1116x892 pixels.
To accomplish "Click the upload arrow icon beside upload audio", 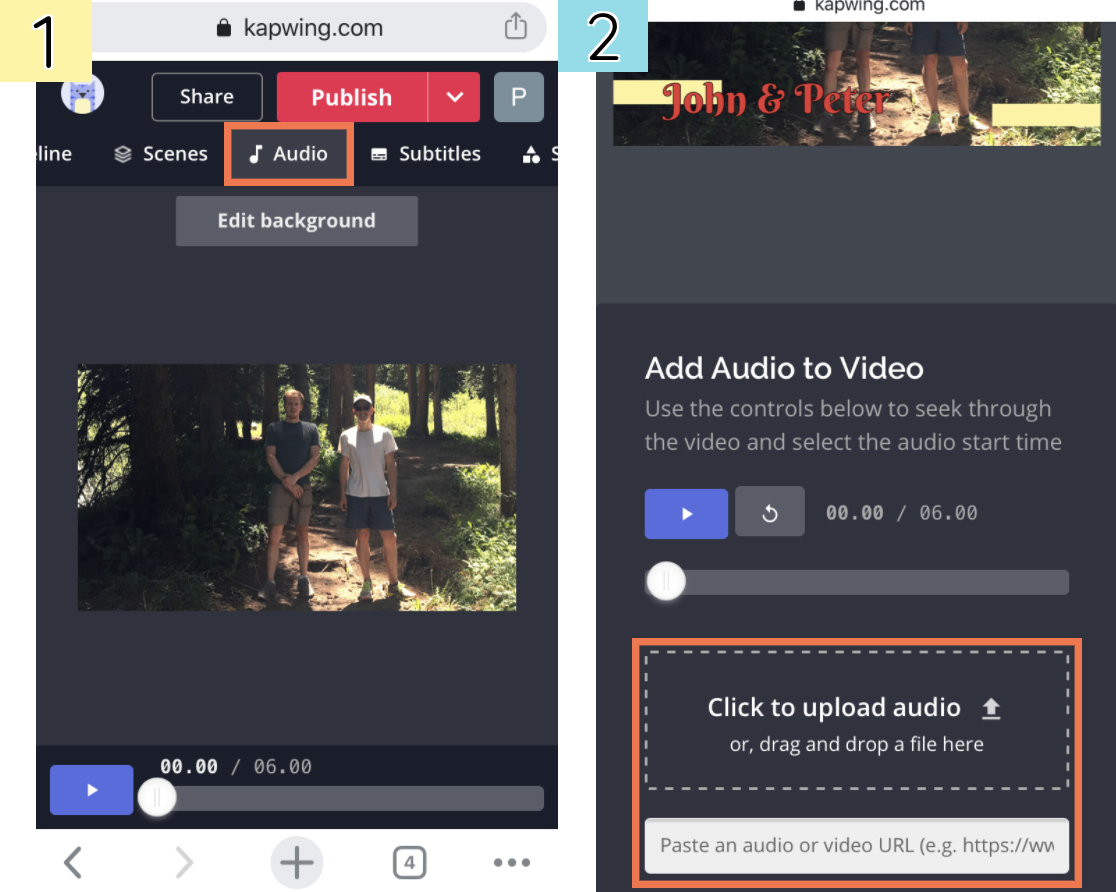I will (x=991, y=708).
